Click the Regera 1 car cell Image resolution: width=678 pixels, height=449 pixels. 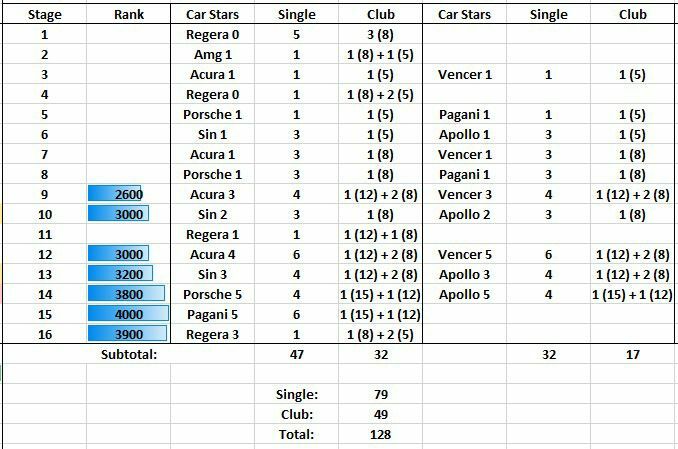pyautogui.click(x=211, y=234)
